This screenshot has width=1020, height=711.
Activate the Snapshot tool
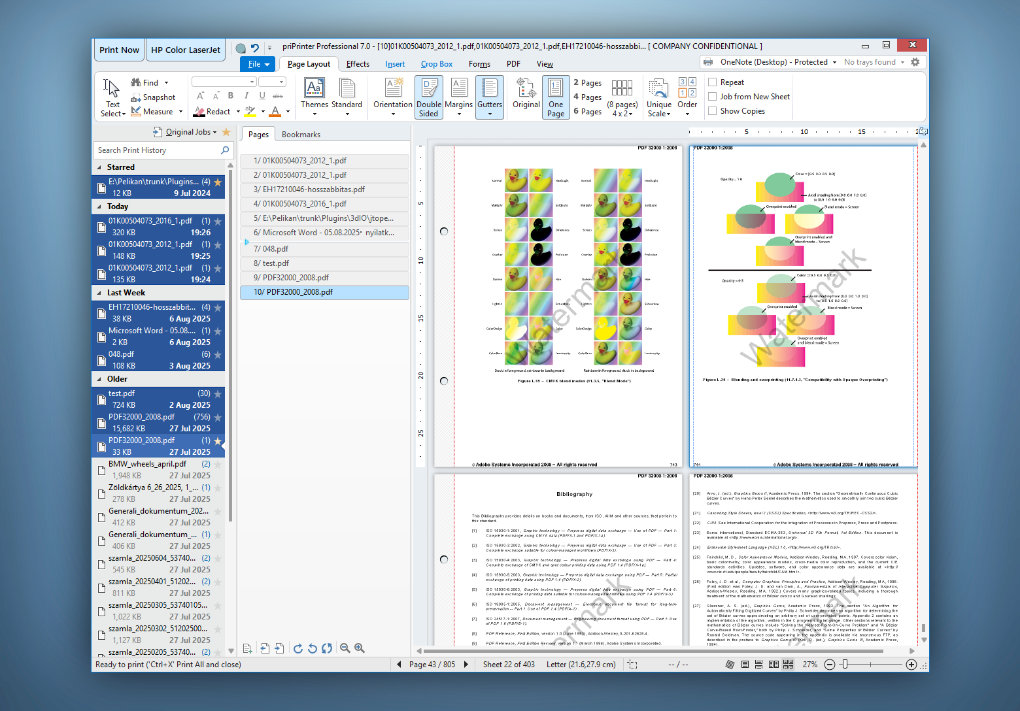[153, 97]
